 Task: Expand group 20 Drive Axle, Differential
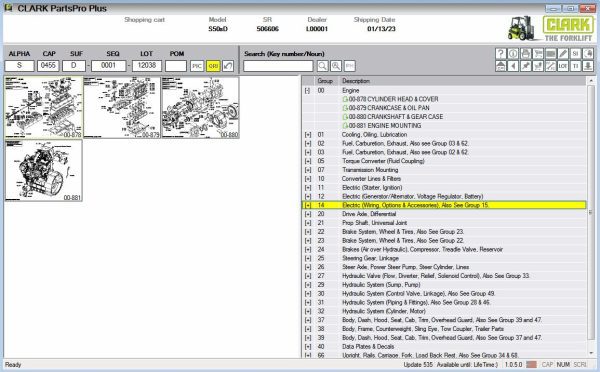click(x=308, y=214)
